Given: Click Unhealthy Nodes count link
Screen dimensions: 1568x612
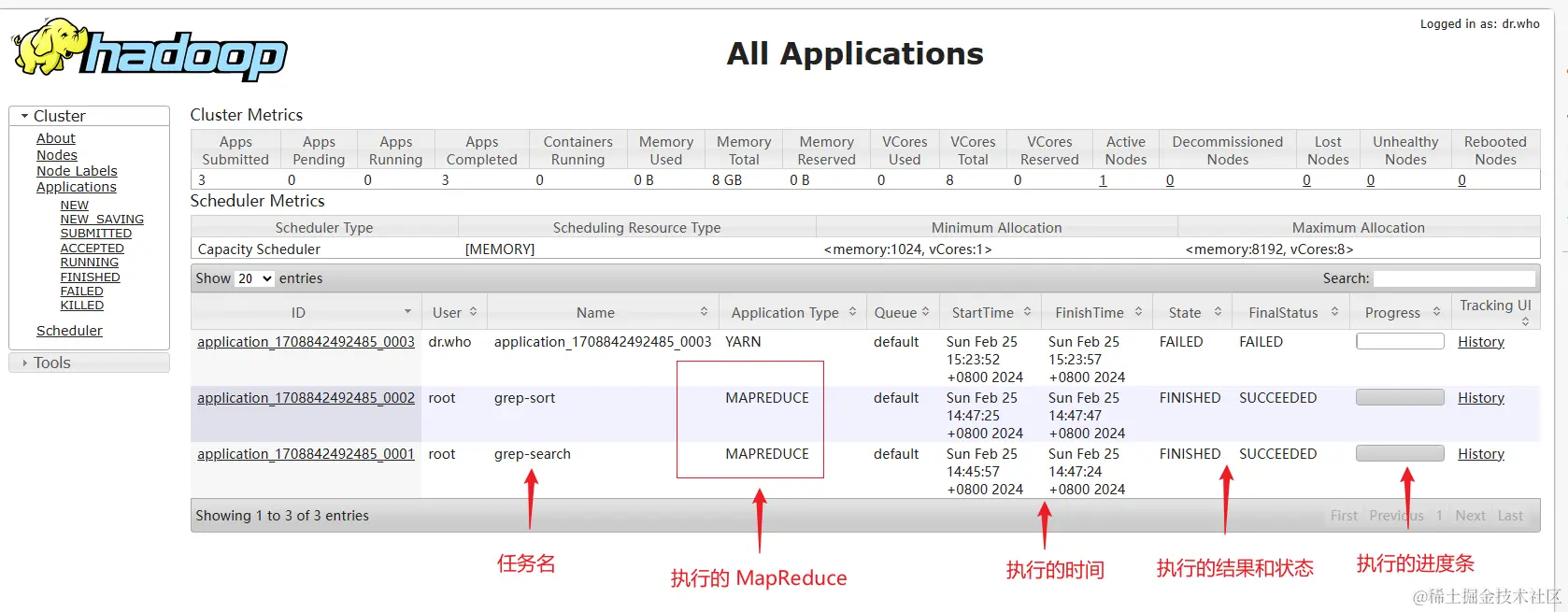Looking at the screenshot, I should click(1371, 180).
